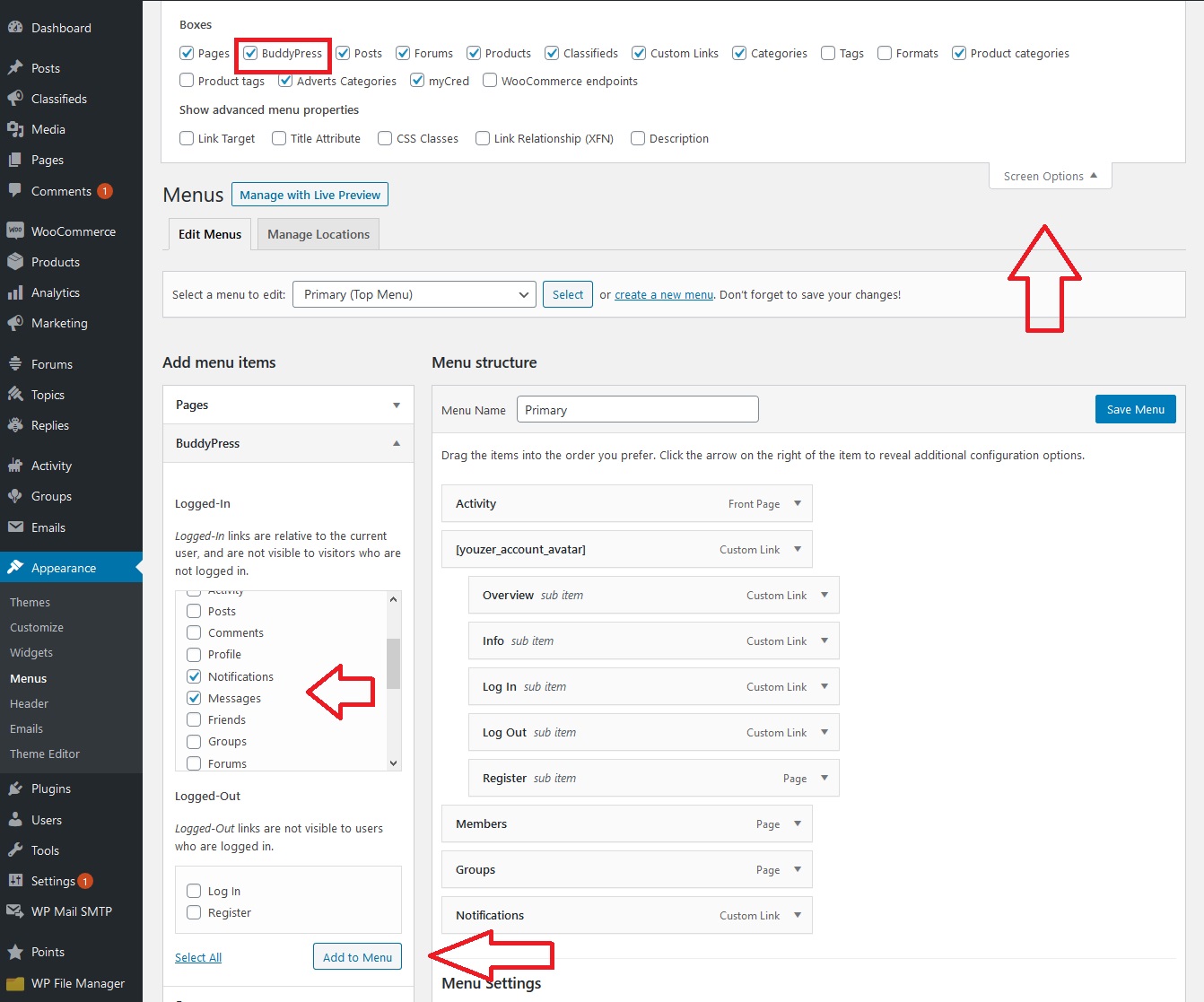Collapse the Screen Options panel
The image size is (1204, 1002).
point(1051,176)
